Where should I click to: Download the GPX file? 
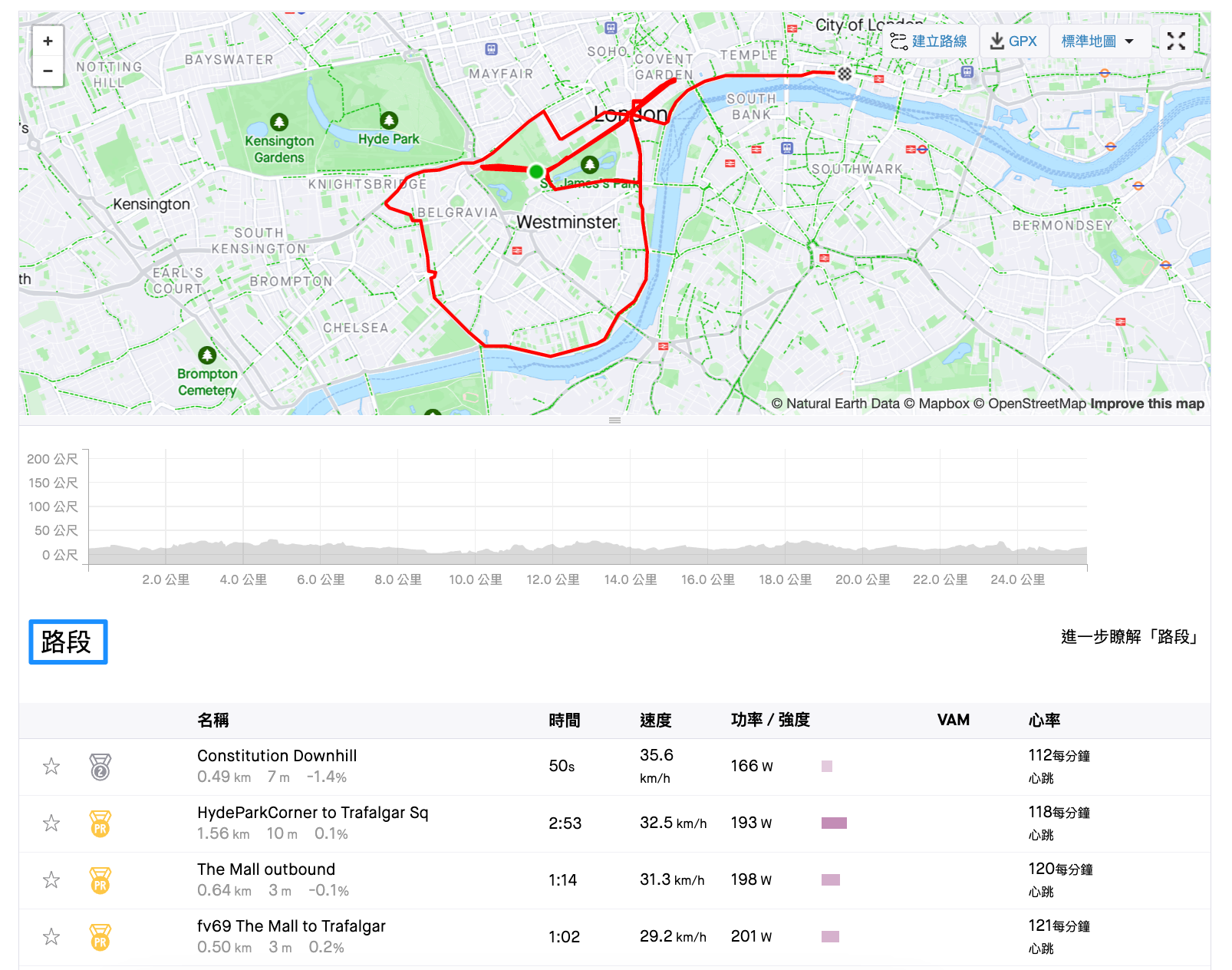coord(1013,41)
